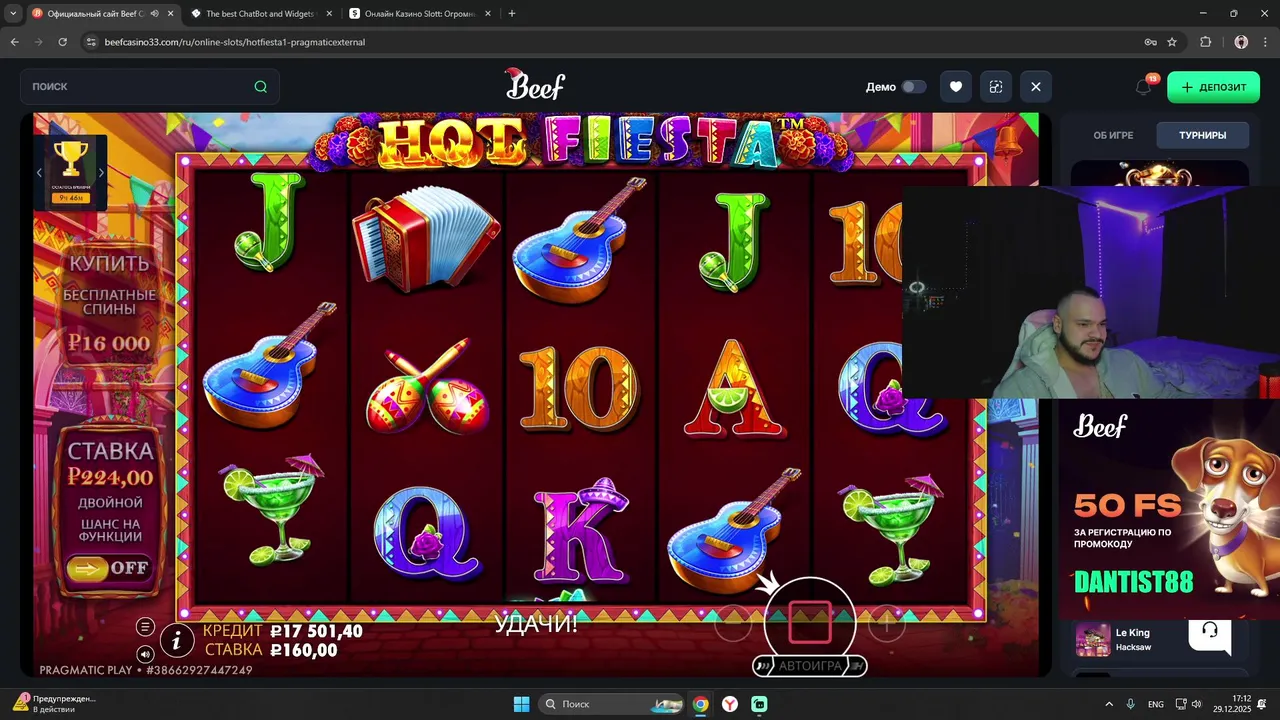Switch the ENG input language
1280x720 pixels.
[1156, 704]
